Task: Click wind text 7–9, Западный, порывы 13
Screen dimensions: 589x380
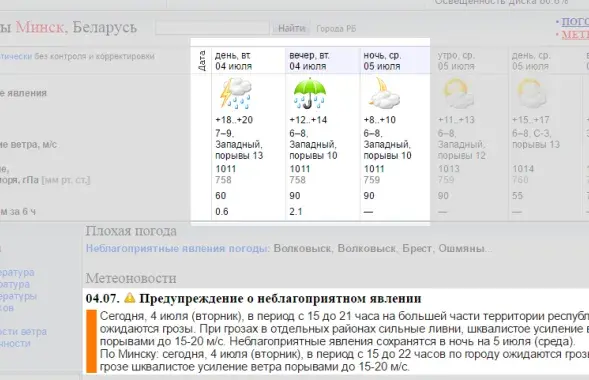Action: [239, 145]
